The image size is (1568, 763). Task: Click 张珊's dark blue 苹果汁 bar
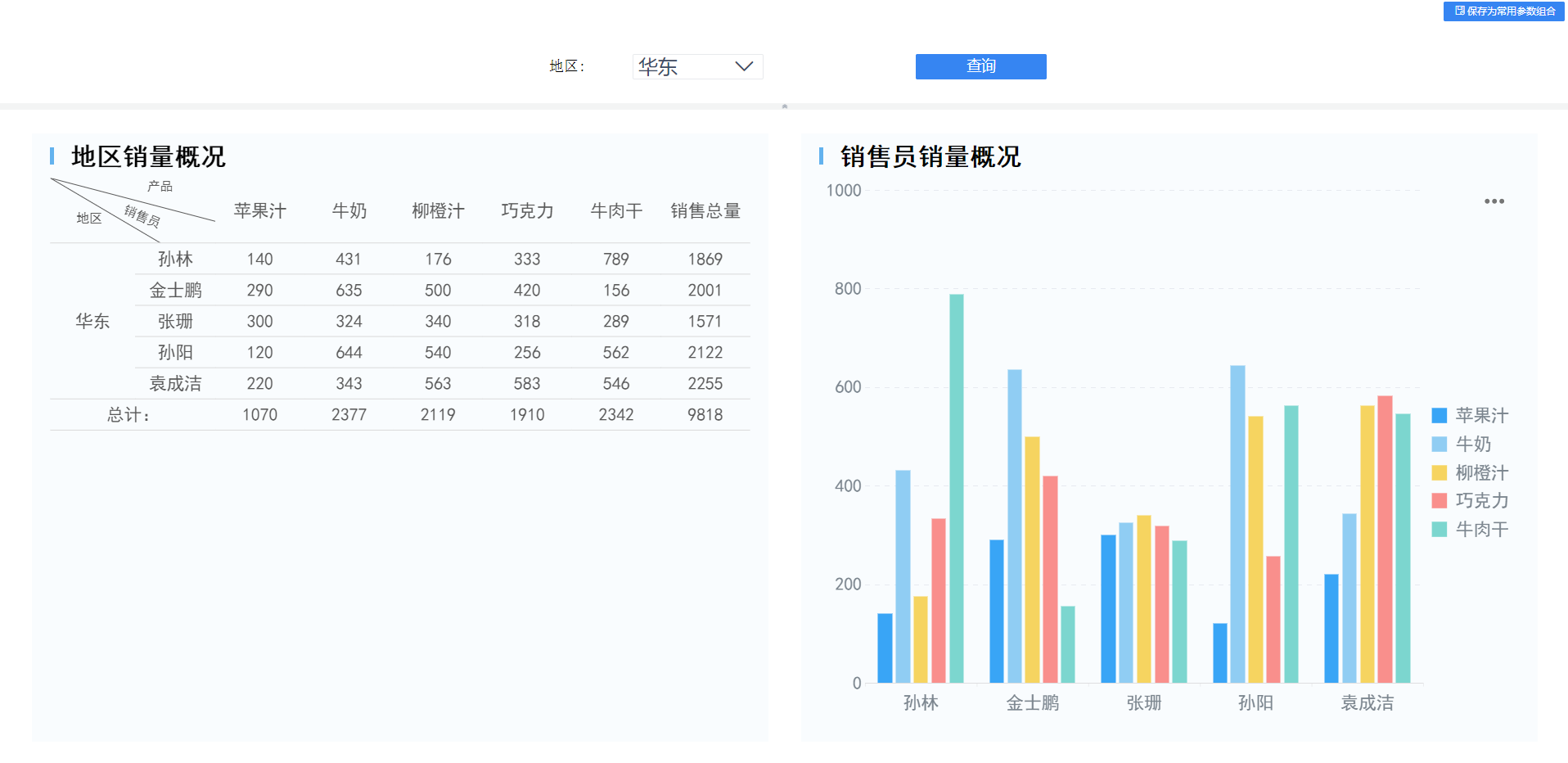click(1108, 608)
